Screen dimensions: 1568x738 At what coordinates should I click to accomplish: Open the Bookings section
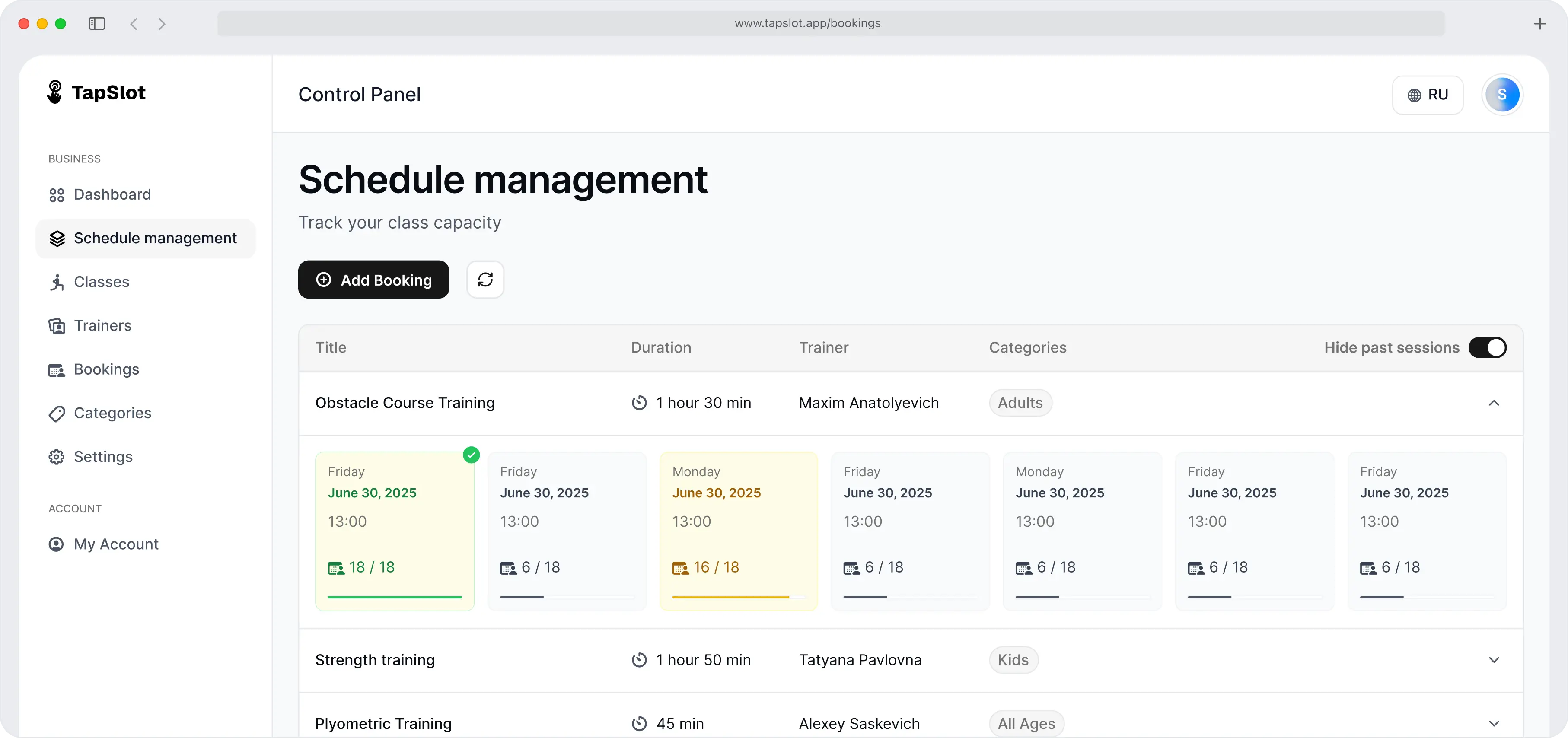(x=146, y=370)
